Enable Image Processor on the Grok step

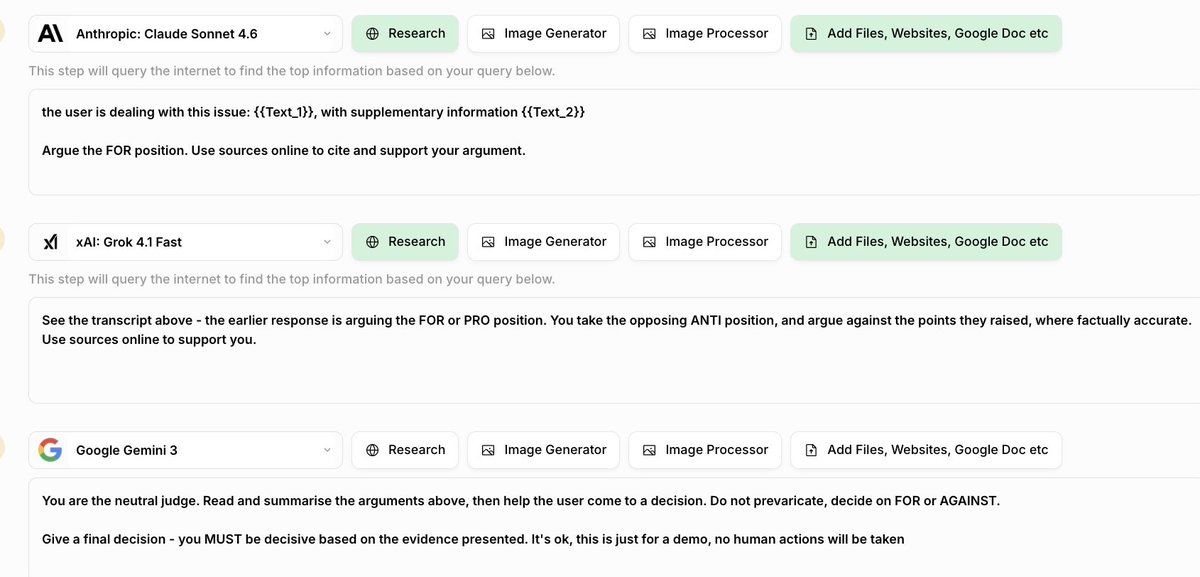pos(705,242)
